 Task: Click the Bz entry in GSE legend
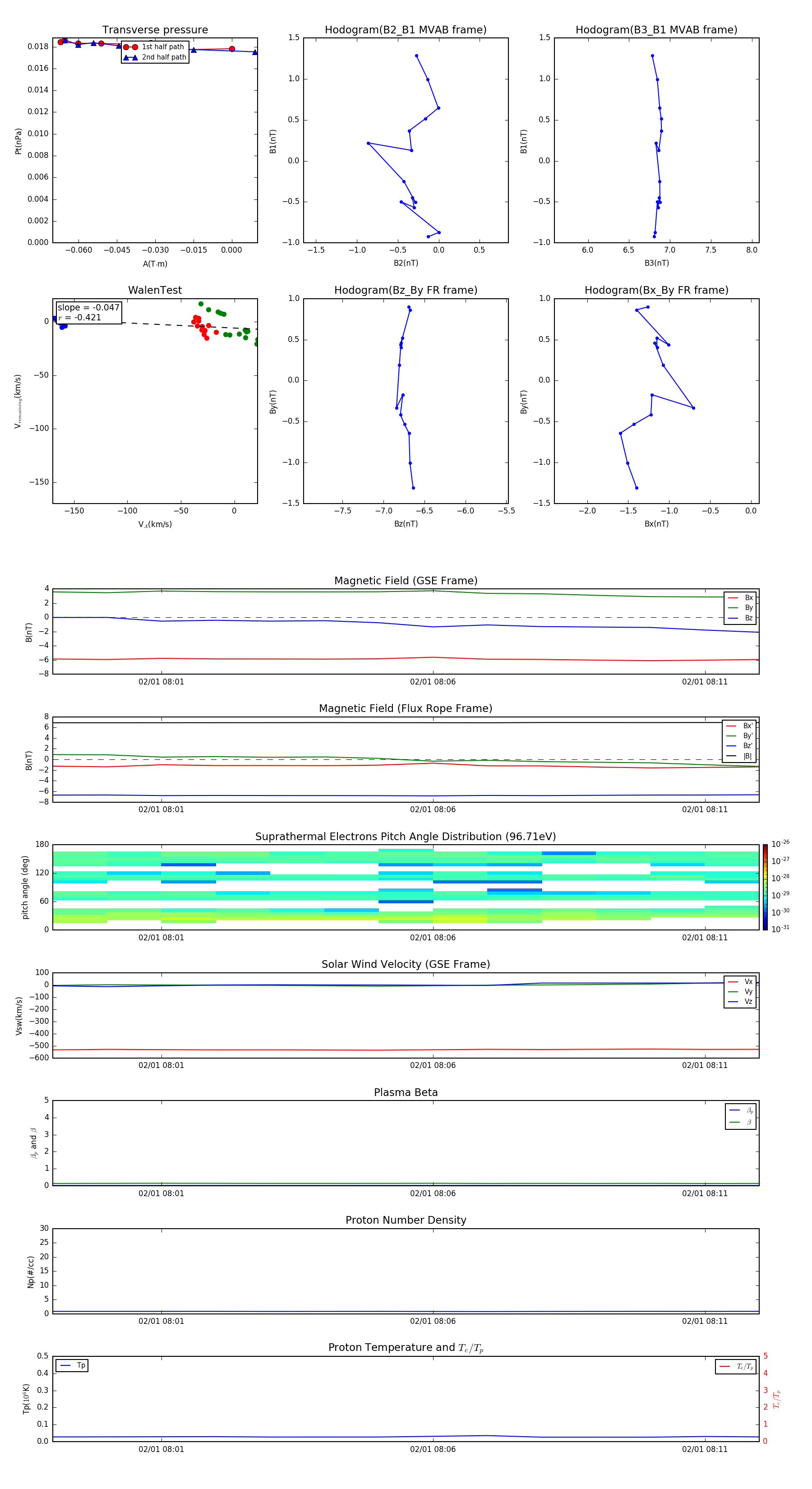(741, 618)
